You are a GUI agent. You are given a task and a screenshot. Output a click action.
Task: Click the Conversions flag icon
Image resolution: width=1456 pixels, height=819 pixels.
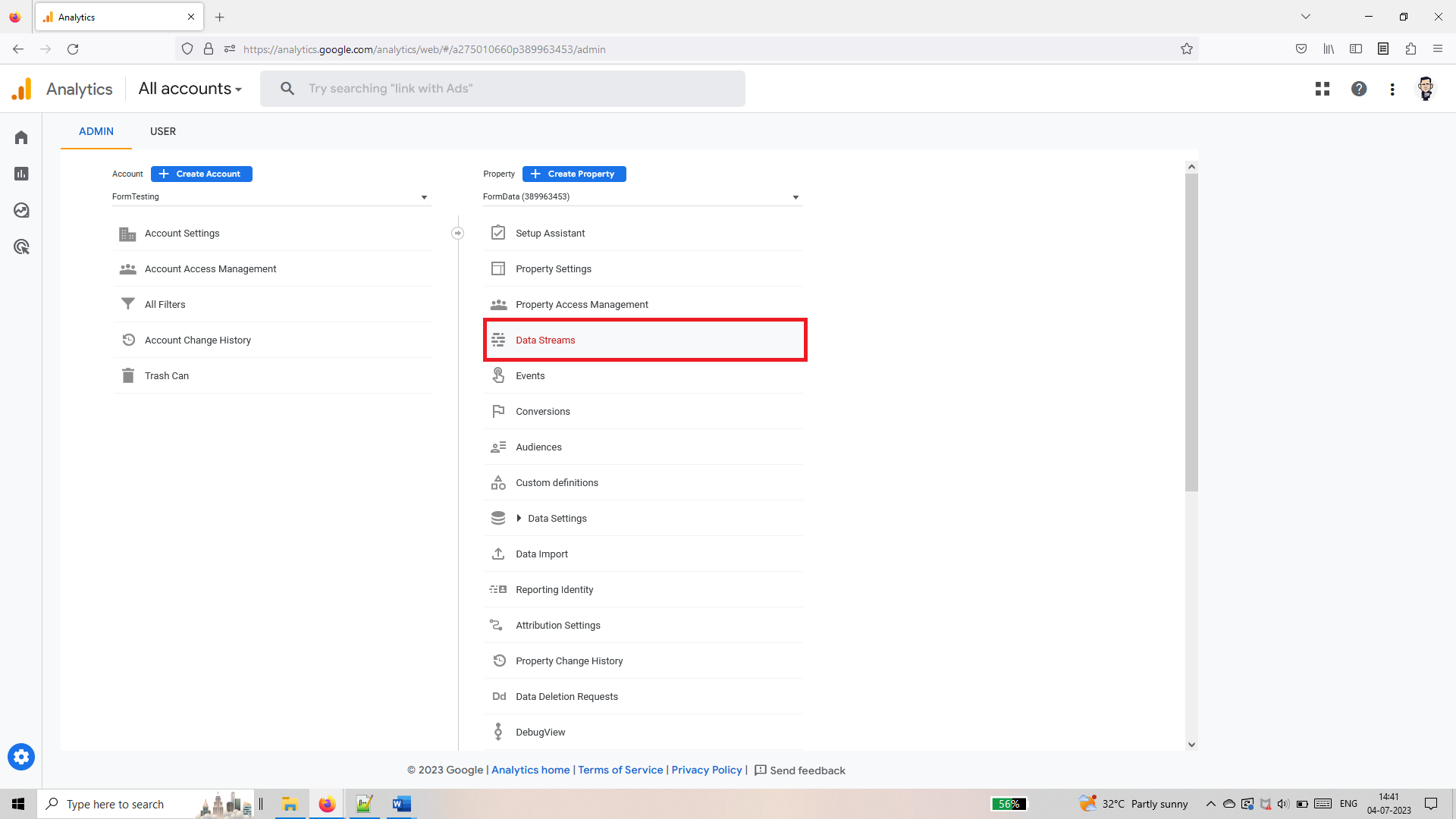(x=498, y=411)
